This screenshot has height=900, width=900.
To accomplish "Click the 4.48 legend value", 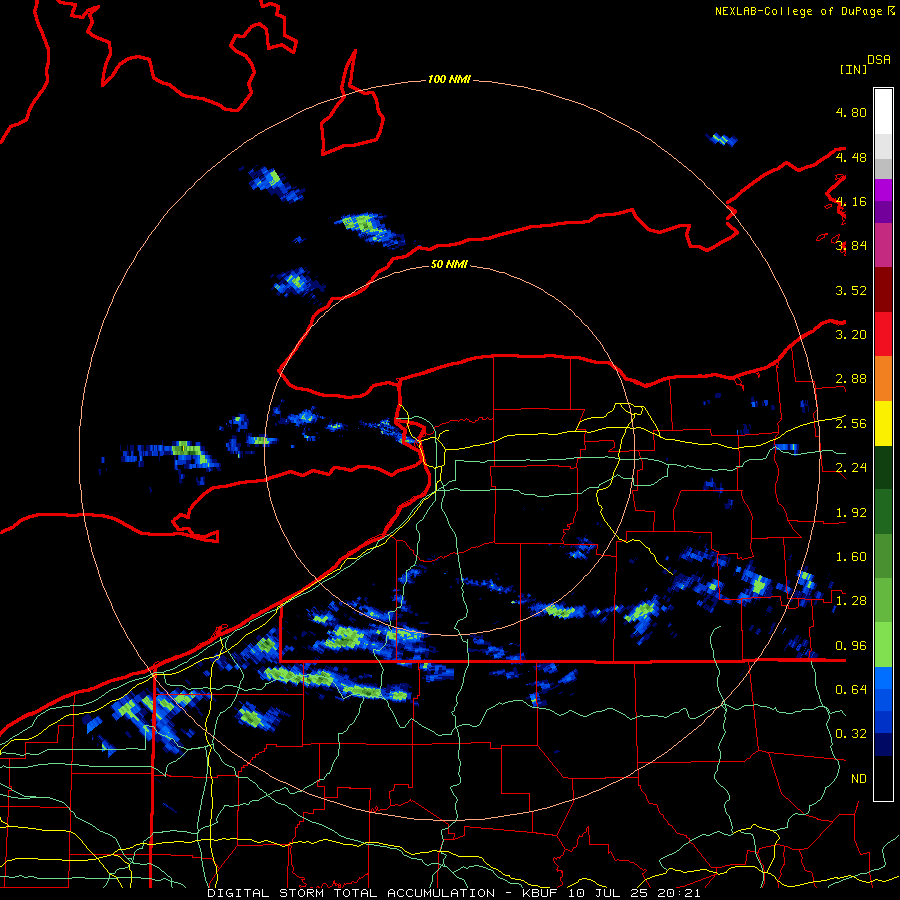I will (x=851, y=157).
